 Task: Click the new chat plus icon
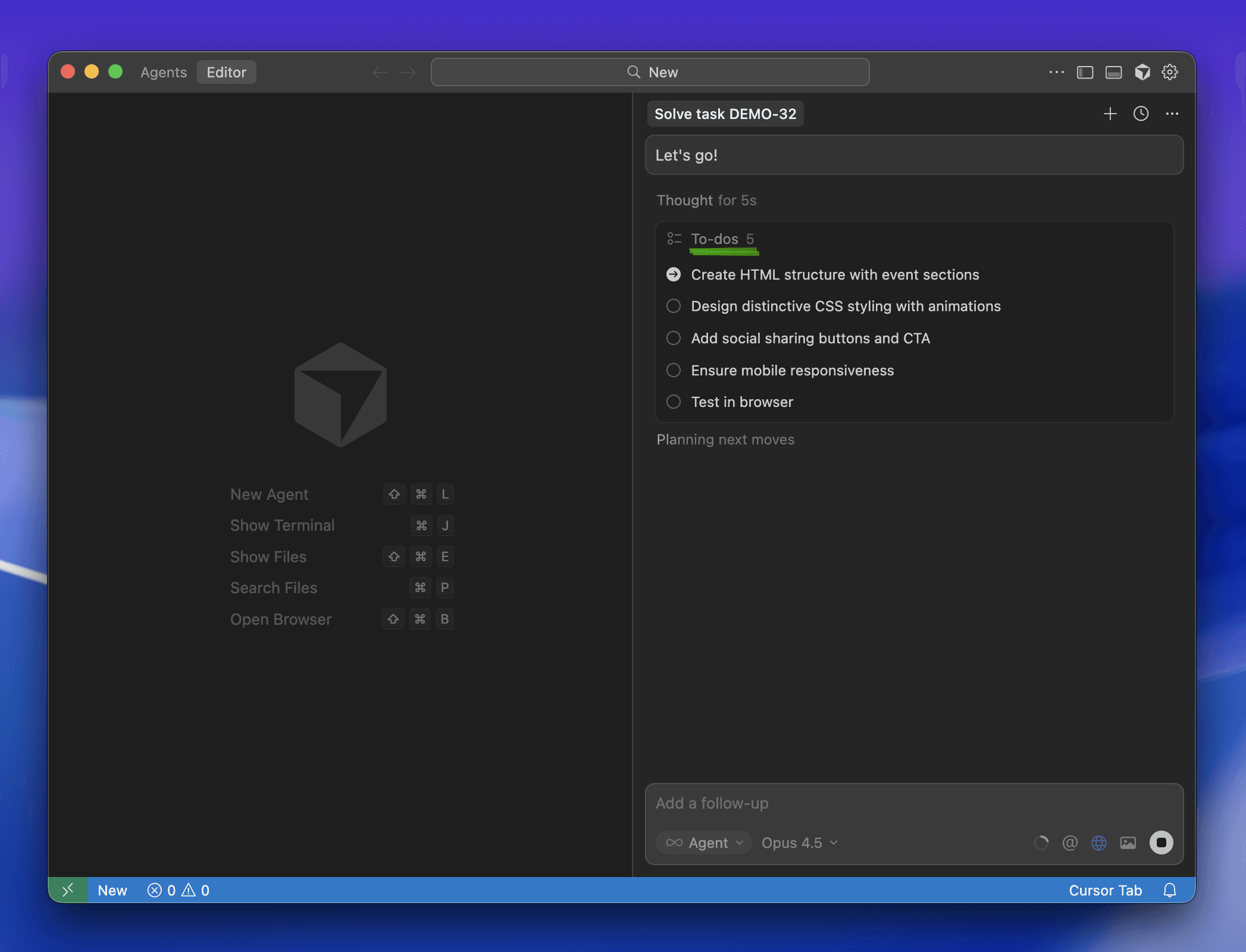click(1110, 114)
